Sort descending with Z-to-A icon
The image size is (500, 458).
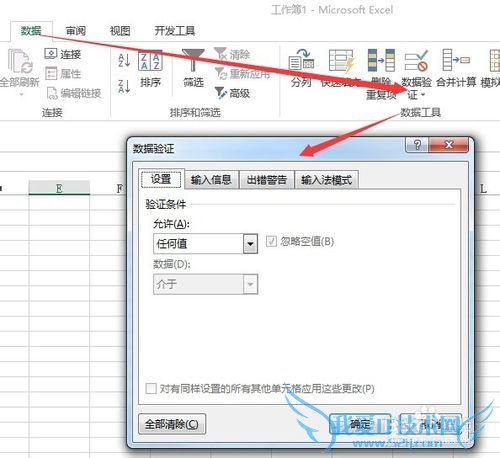(124, 86)
